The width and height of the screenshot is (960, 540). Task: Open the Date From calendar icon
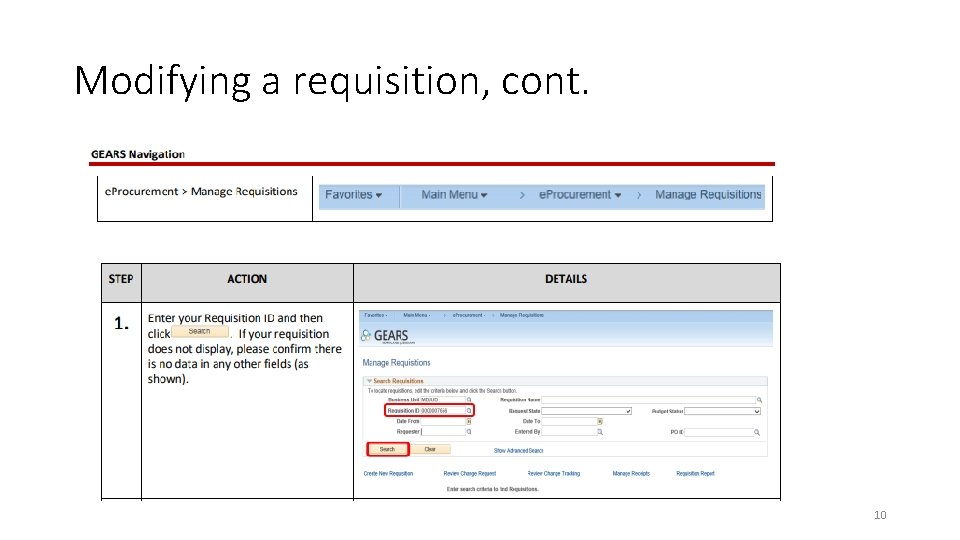pyautogui.click(x=469, y=421)
